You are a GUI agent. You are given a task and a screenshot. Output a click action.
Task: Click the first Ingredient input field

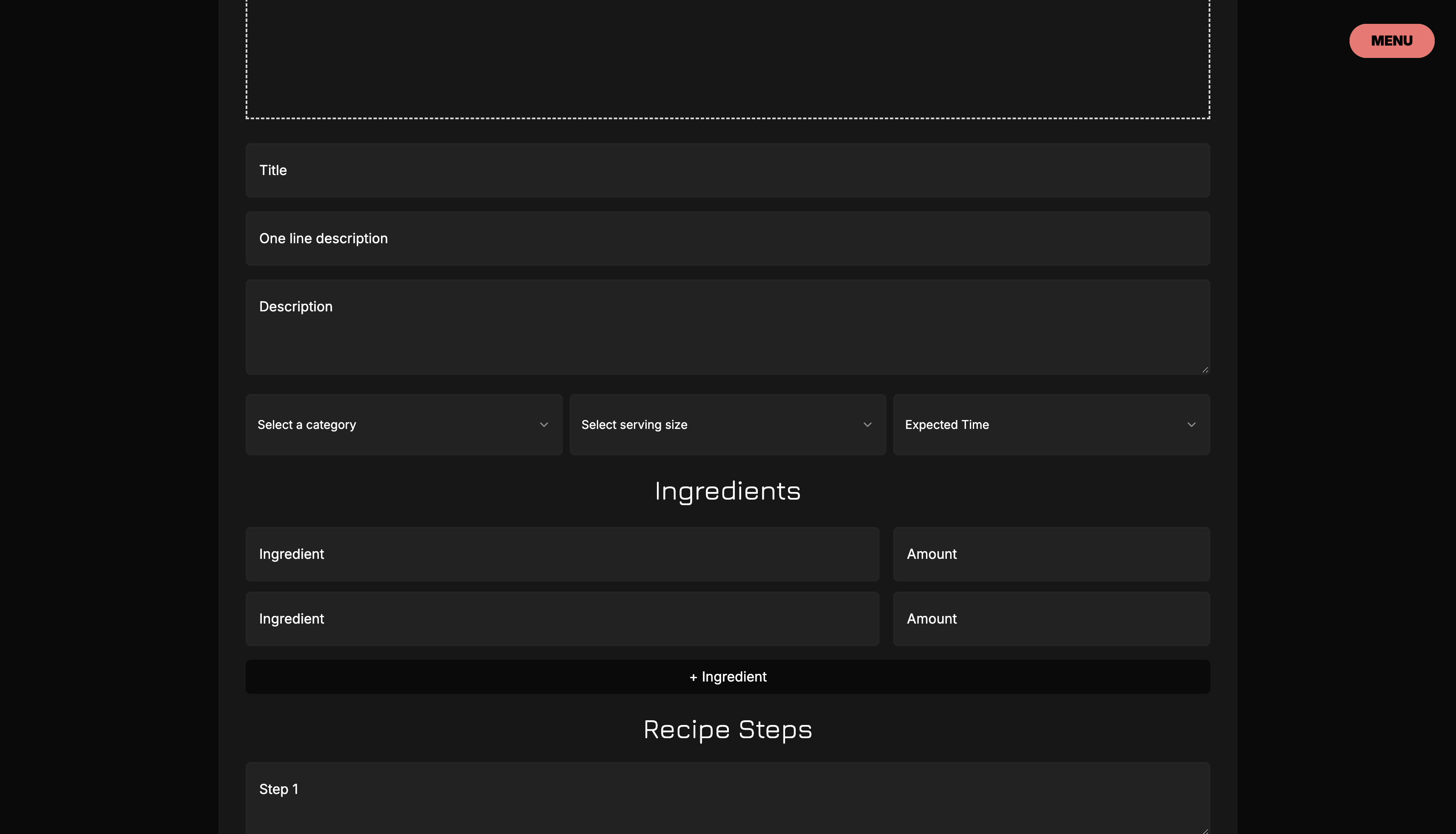pyautogui.click(x=562, y=554)
